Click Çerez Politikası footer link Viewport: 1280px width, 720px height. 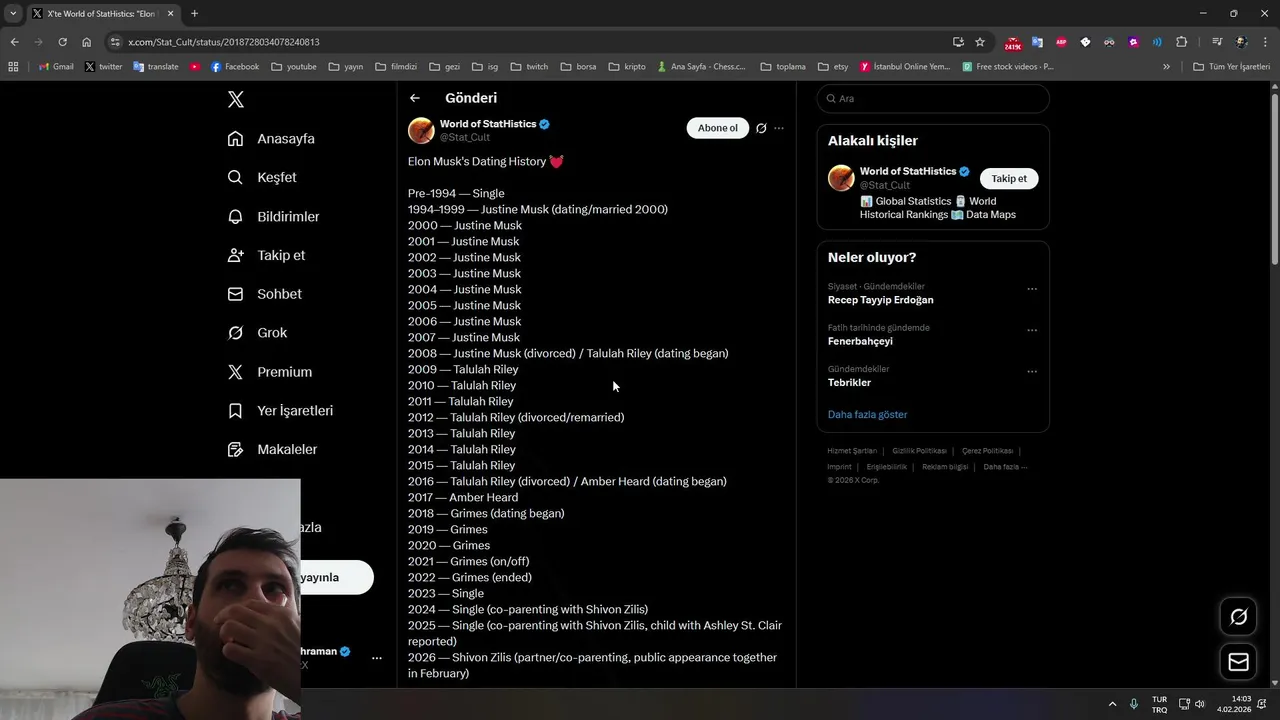click(x=987, y=451)
